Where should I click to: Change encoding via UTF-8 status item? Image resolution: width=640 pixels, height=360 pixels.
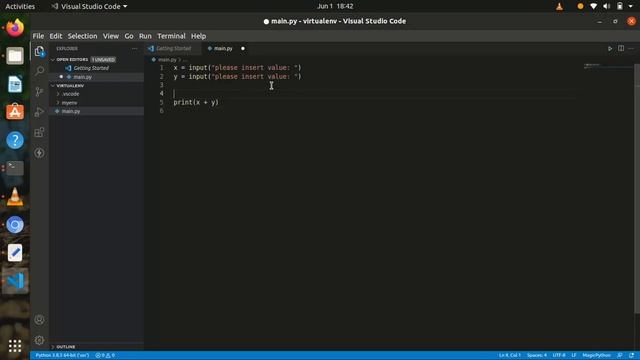(x=559, y=356)
